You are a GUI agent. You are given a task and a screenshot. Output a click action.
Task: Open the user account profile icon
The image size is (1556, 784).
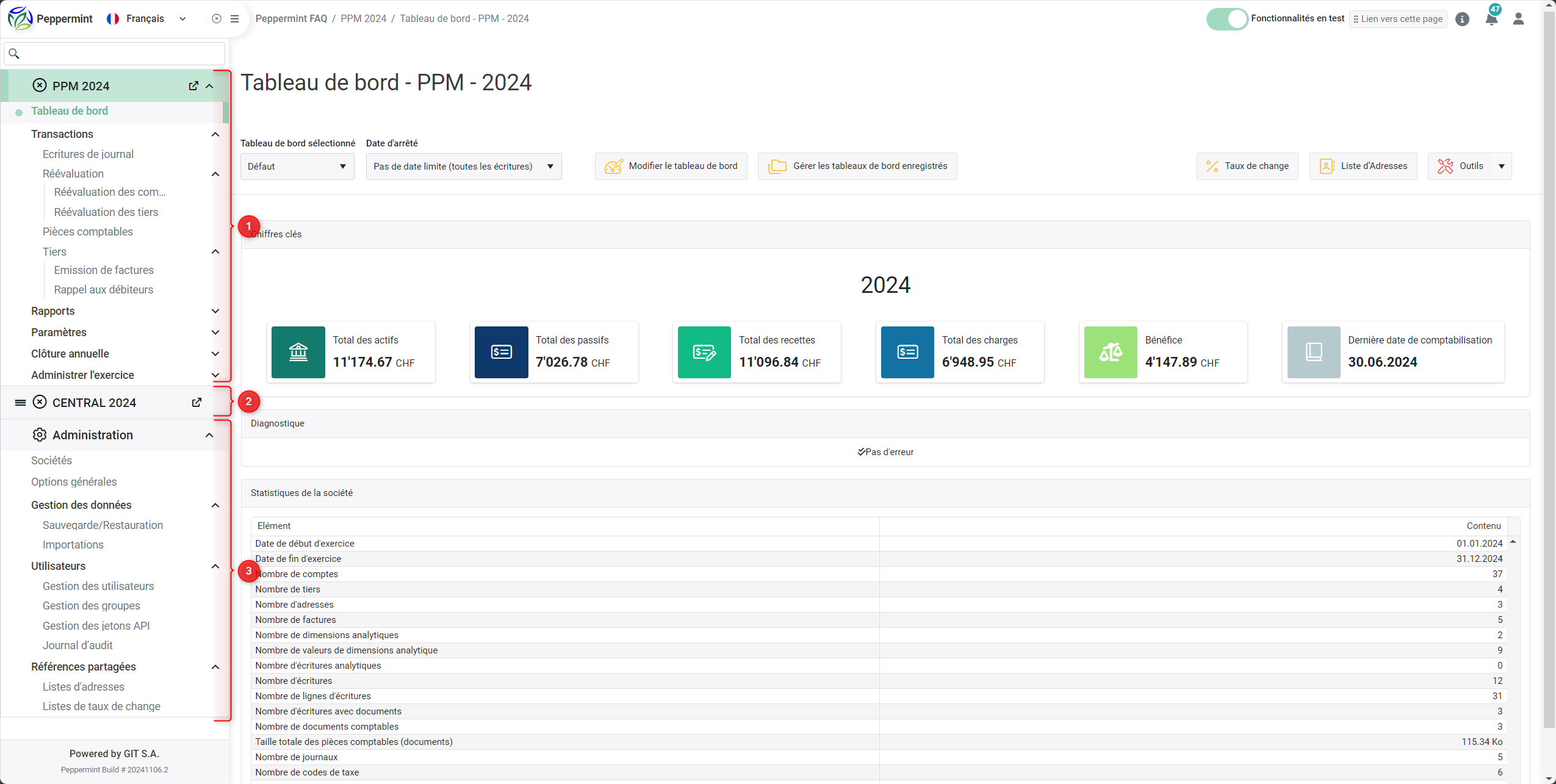[1518, 19]
